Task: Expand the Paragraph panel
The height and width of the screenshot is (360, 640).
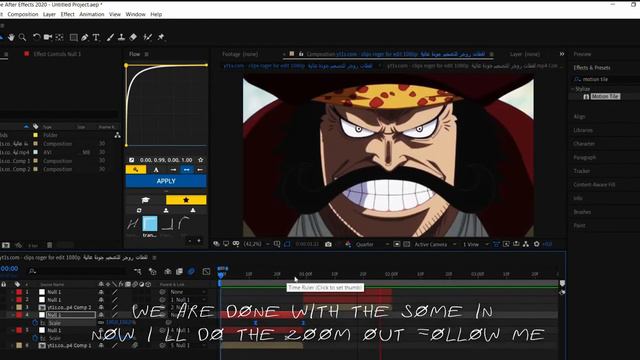Action: (x=584, y=157)
